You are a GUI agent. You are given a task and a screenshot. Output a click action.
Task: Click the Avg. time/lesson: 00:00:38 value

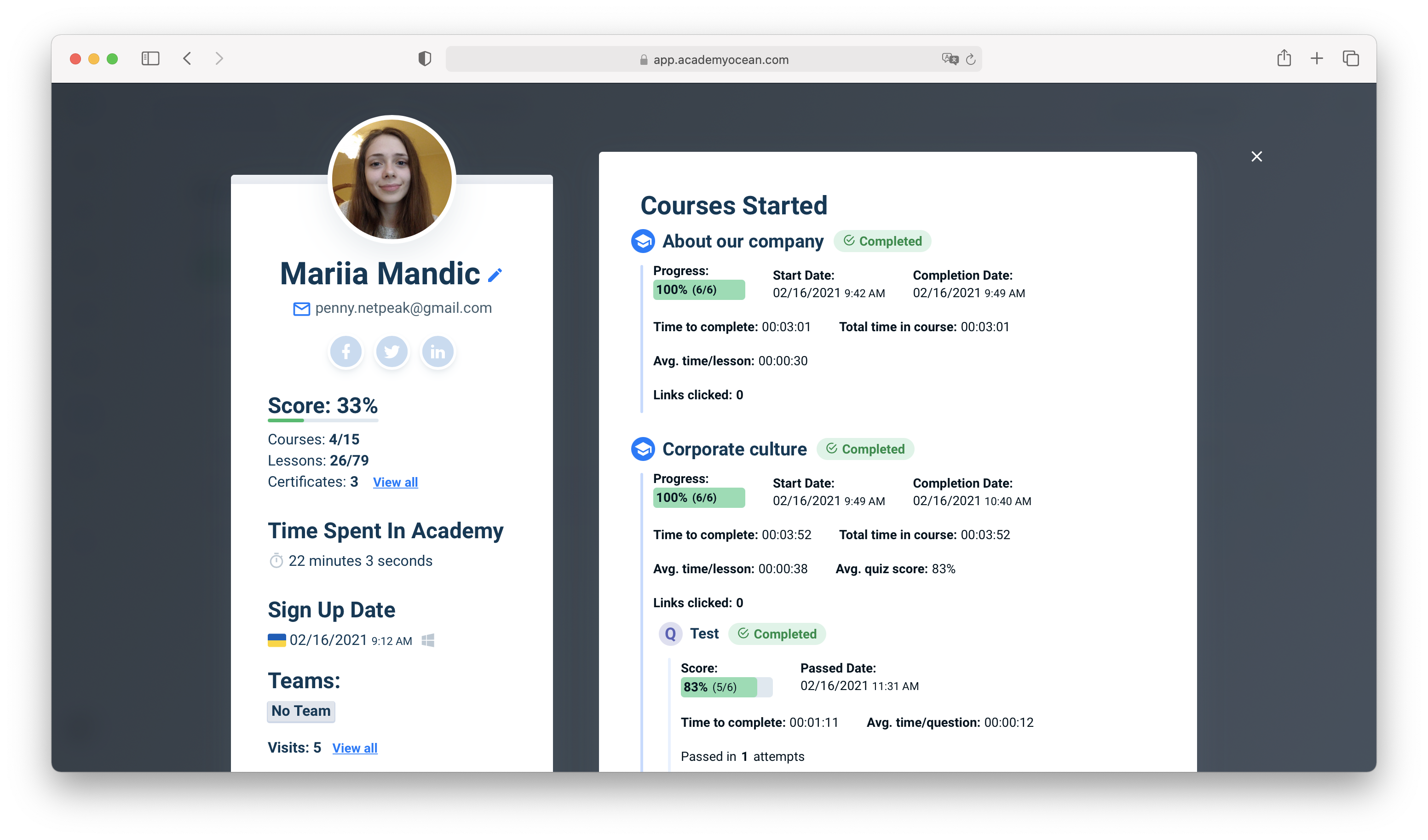(x=730, y=569)
